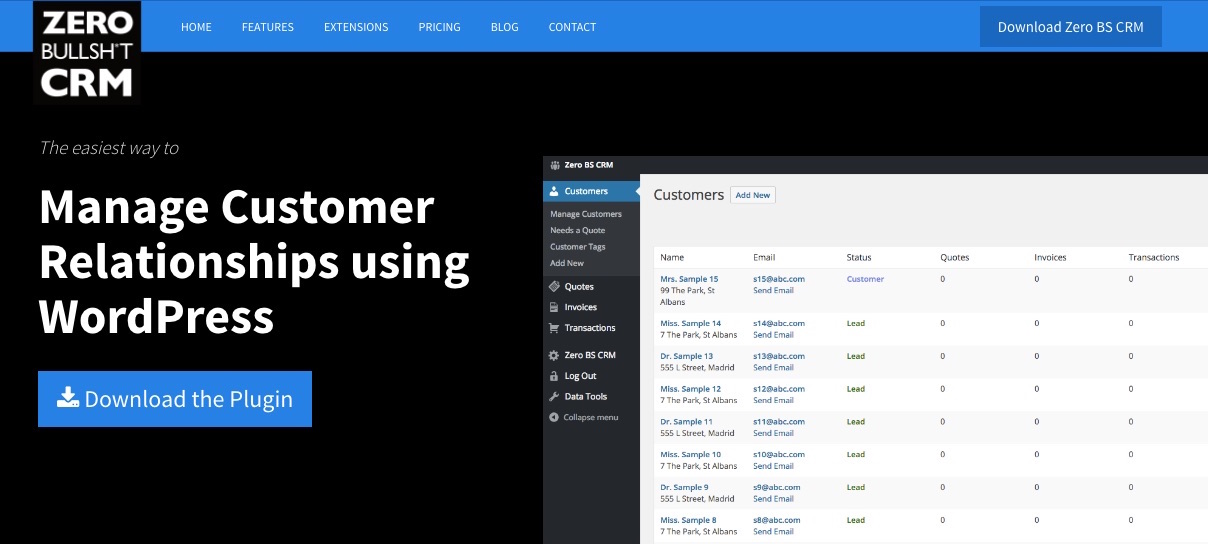
Task: Click the download icon in the Plugin button
Action: pos(67,398)
